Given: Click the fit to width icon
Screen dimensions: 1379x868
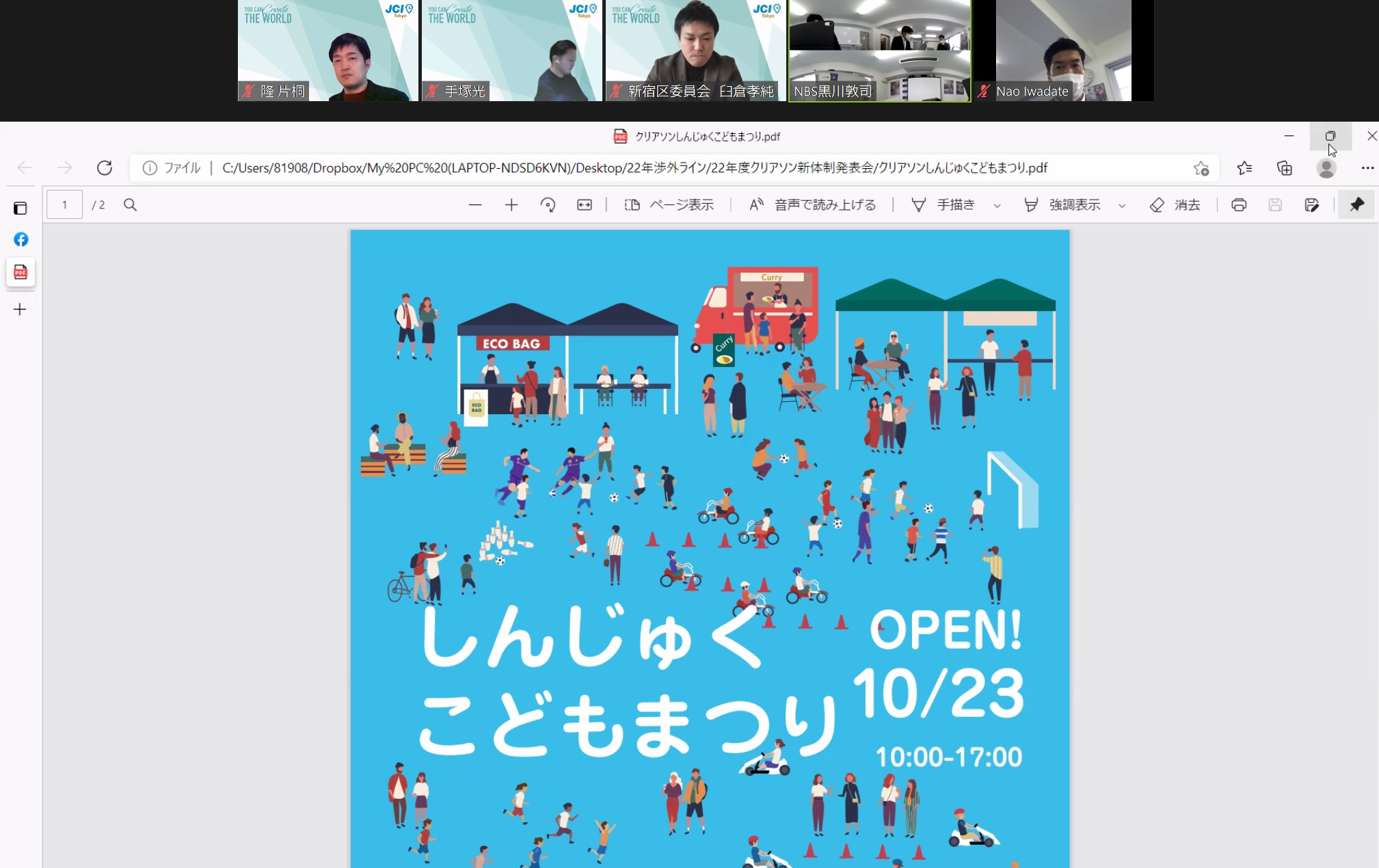Looking at the screenshot, I should (585, 205).
